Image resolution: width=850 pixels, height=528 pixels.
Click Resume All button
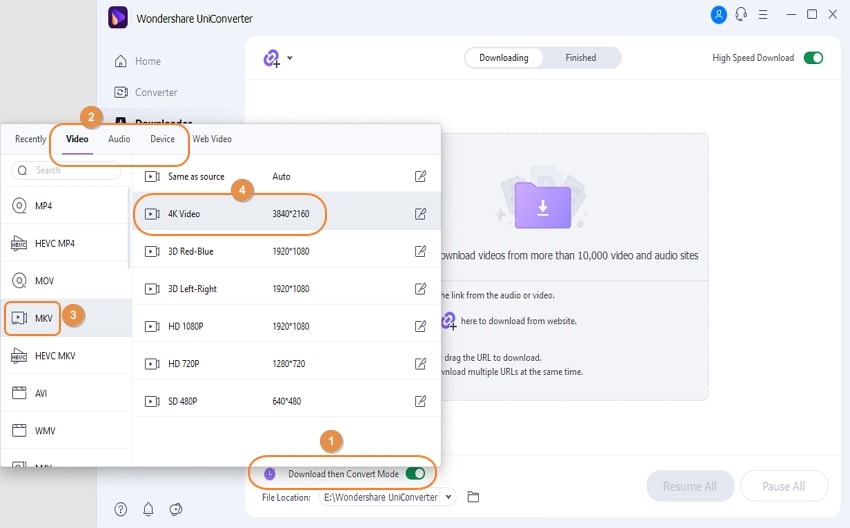[690, 486]
